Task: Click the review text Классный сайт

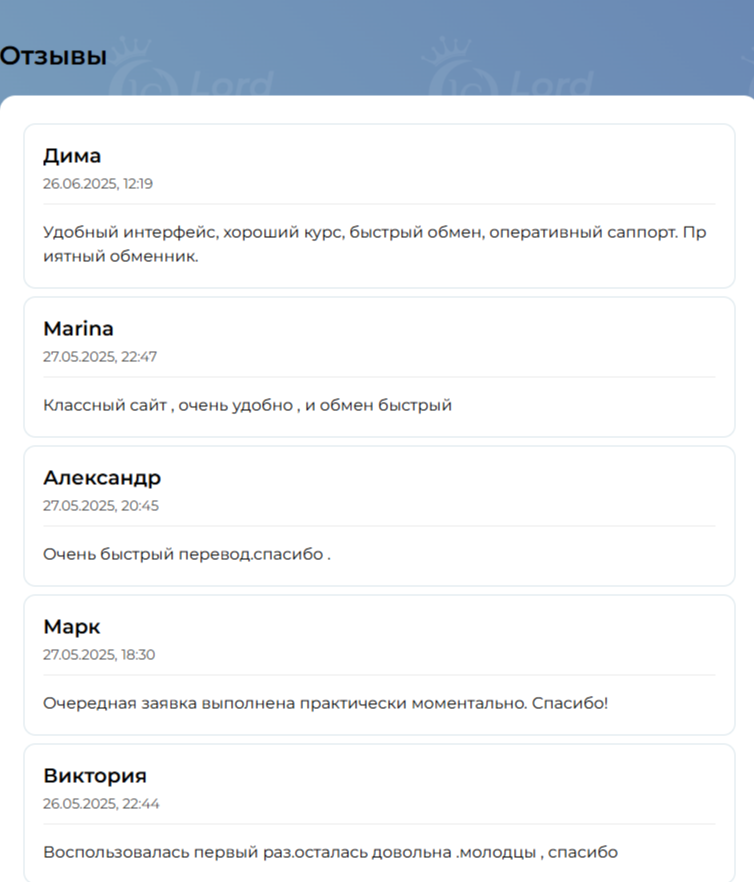Action: [x=248, y=405]
